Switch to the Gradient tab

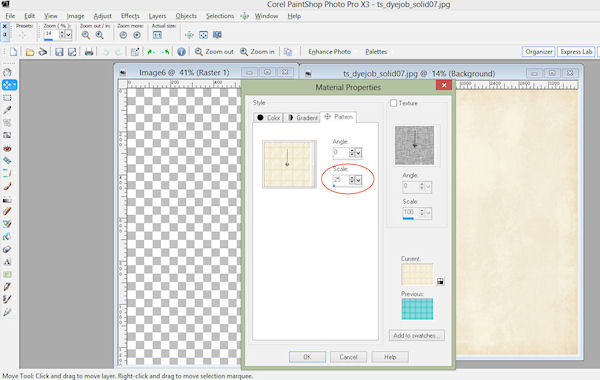(302, 117)
